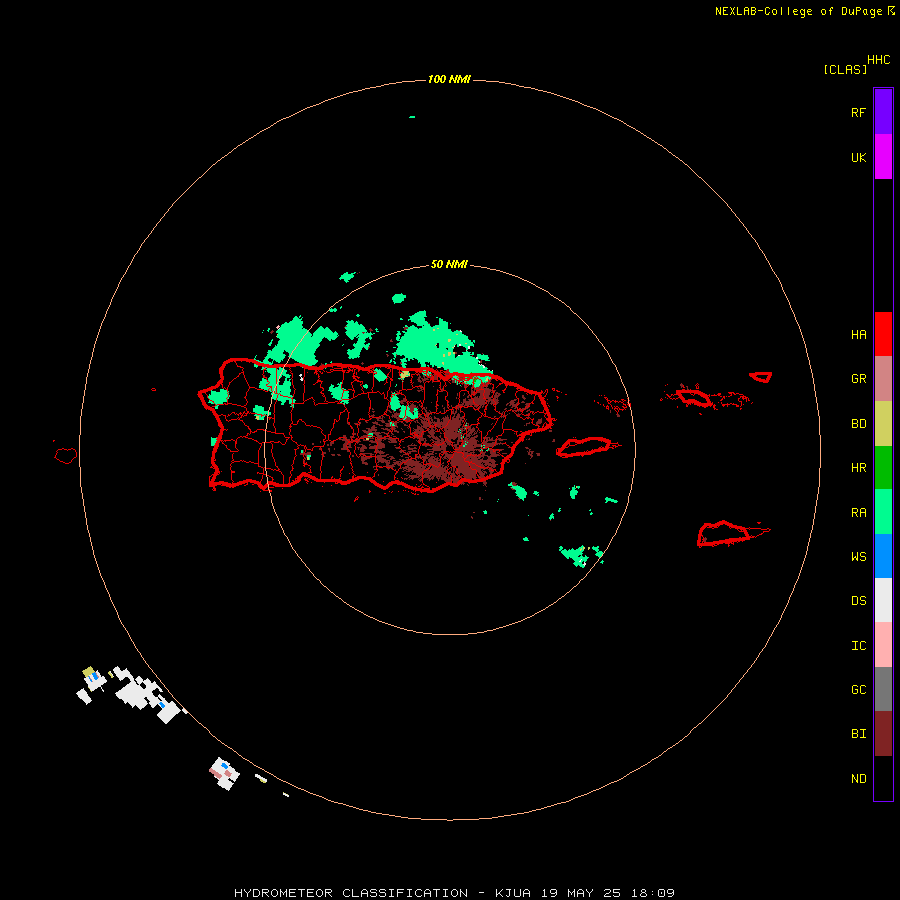
Task: Click the HA red legend swatch
Action: 883,334
